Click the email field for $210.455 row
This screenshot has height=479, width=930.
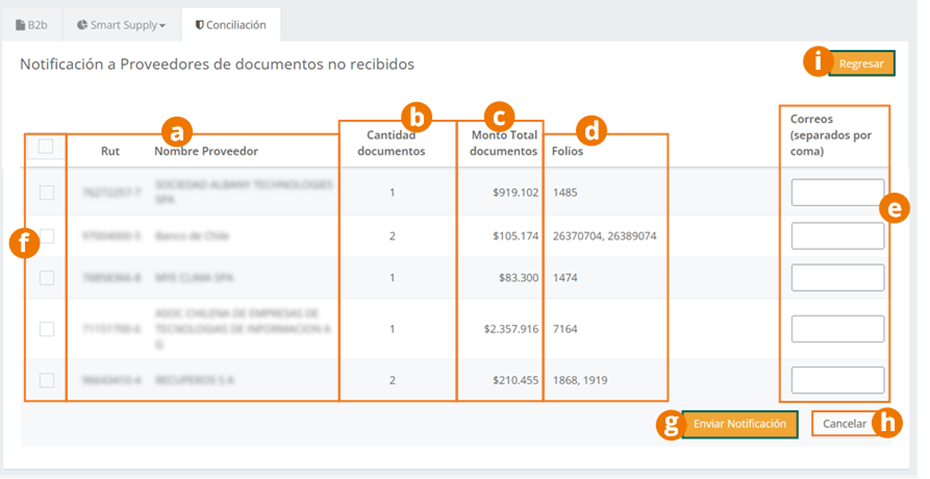pyautogui.click(x=837, y=380)
